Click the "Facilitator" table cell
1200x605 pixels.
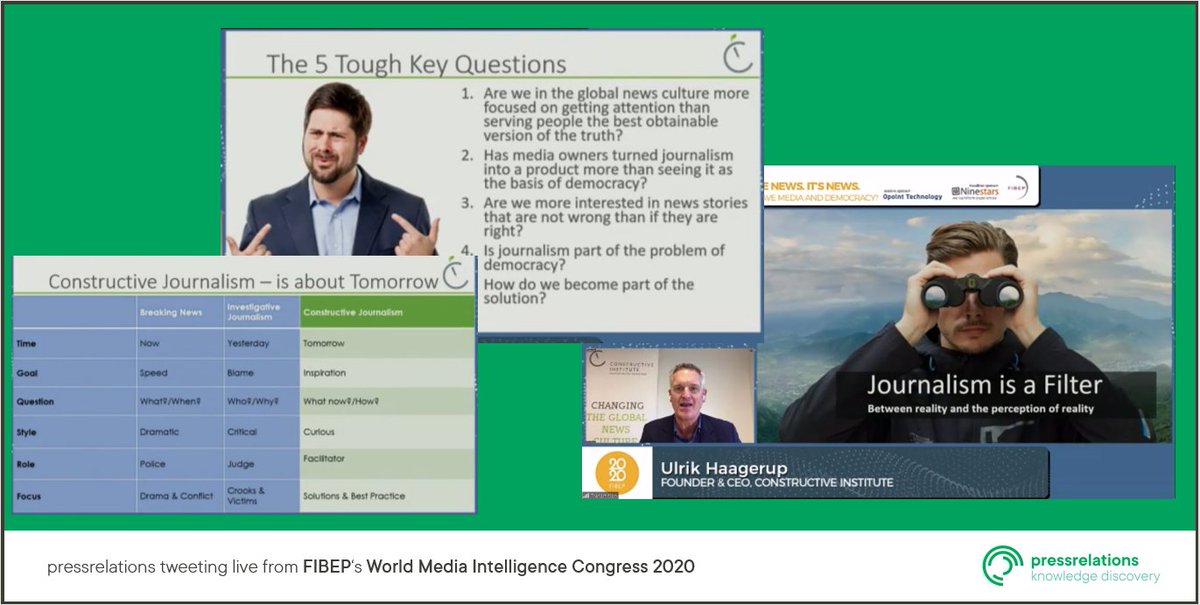(387, 464)
